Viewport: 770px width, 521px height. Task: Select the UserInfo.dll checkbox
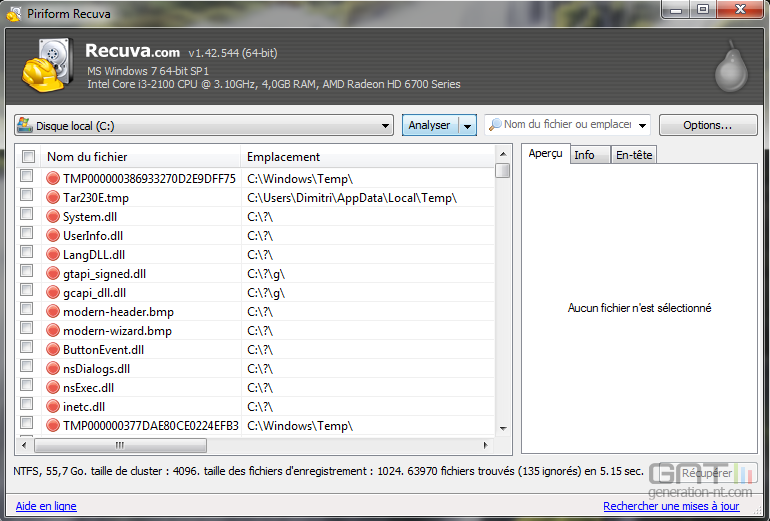27,233
